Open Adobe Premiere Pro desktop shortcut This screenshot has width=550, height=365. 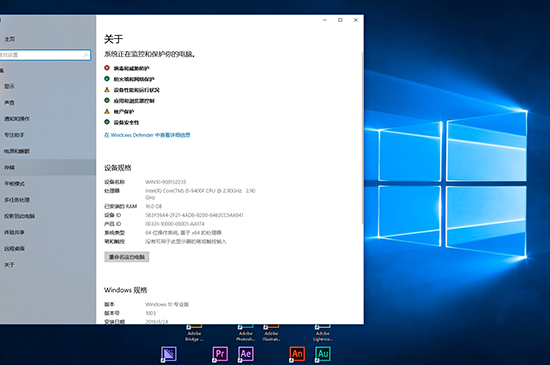click(x=220, y=354)
